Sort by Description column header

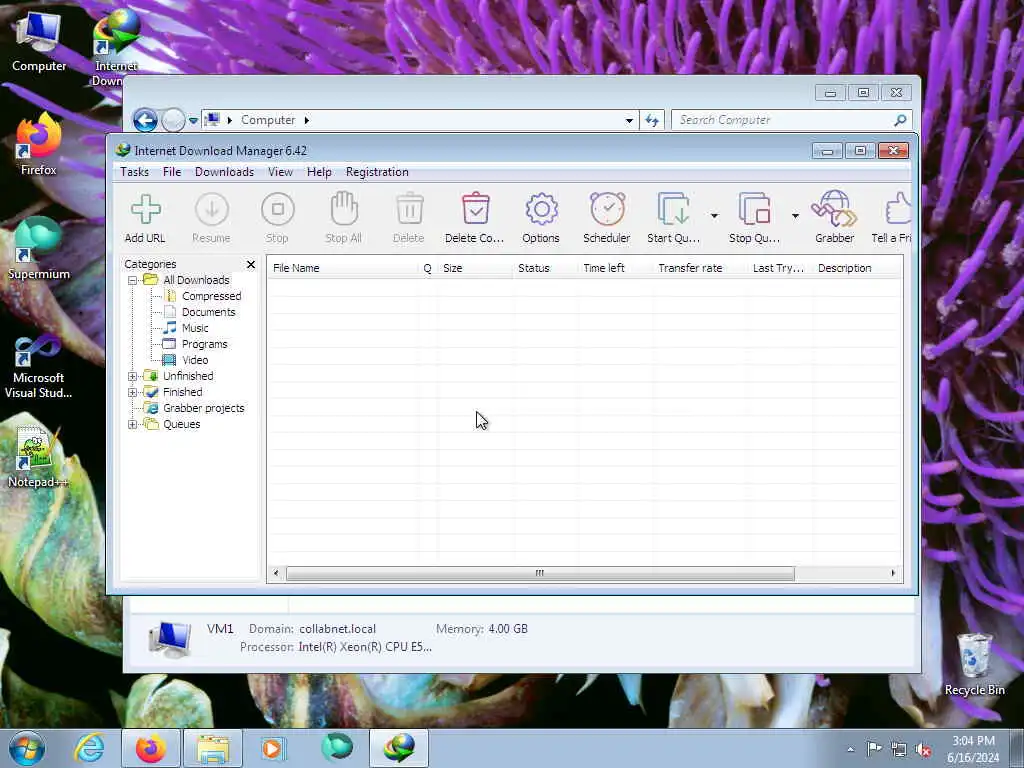click(857, 268)
